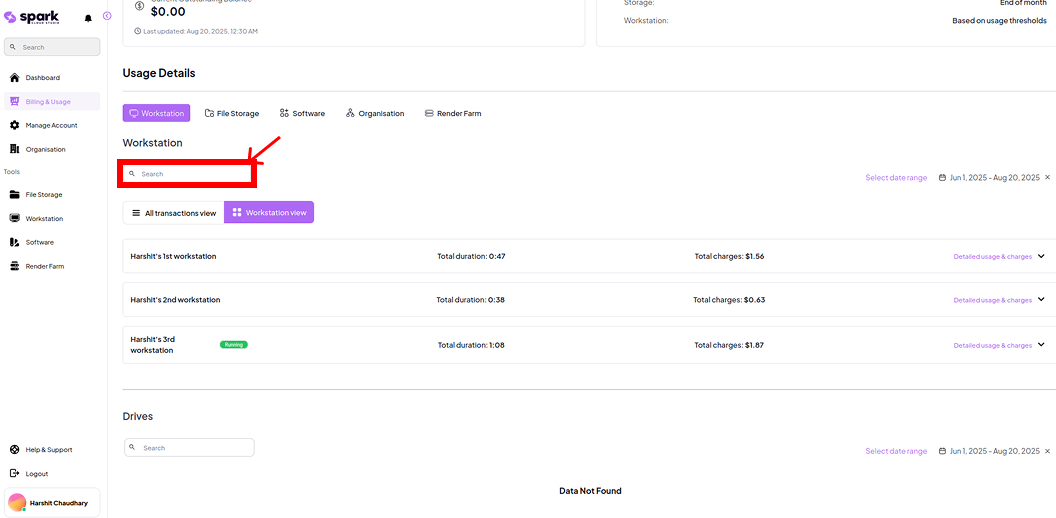Click Select date range for Workstation
The width and height of the screenshot is (1056, 518).
point(896,178)
